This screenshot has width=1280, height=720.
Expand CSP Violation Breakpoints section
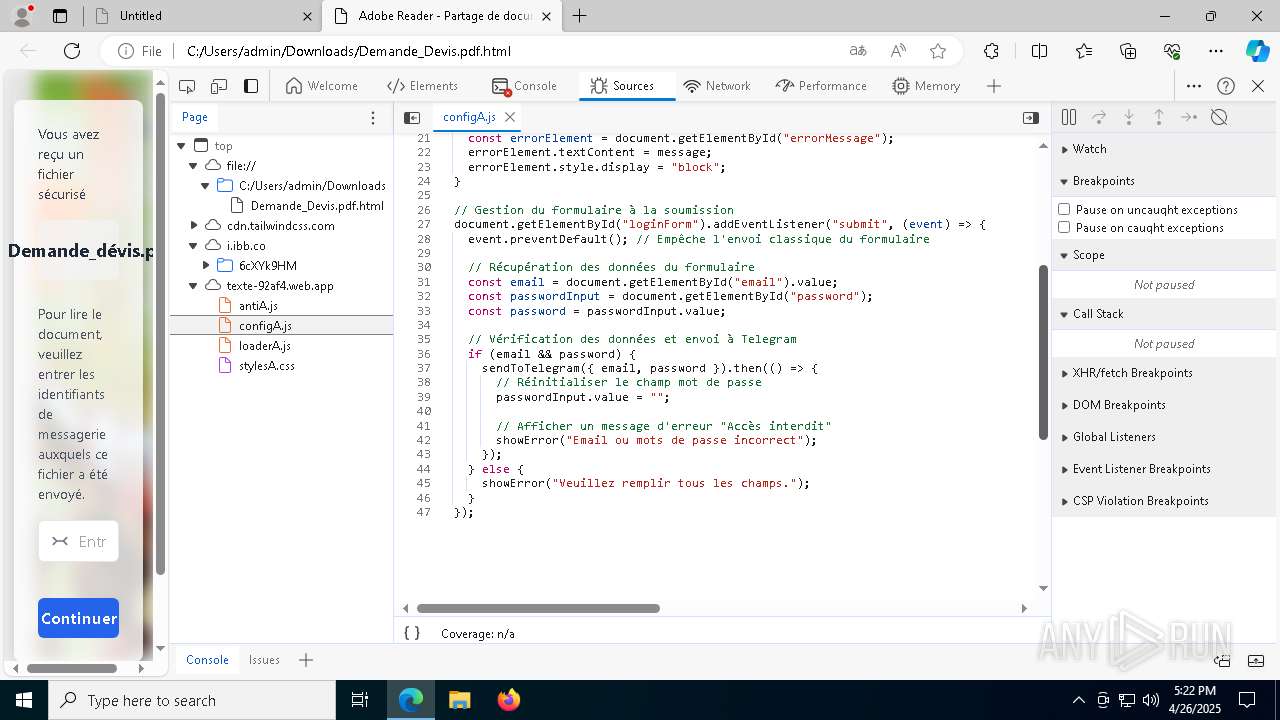pyautogui.click(x=1165, y=501)
